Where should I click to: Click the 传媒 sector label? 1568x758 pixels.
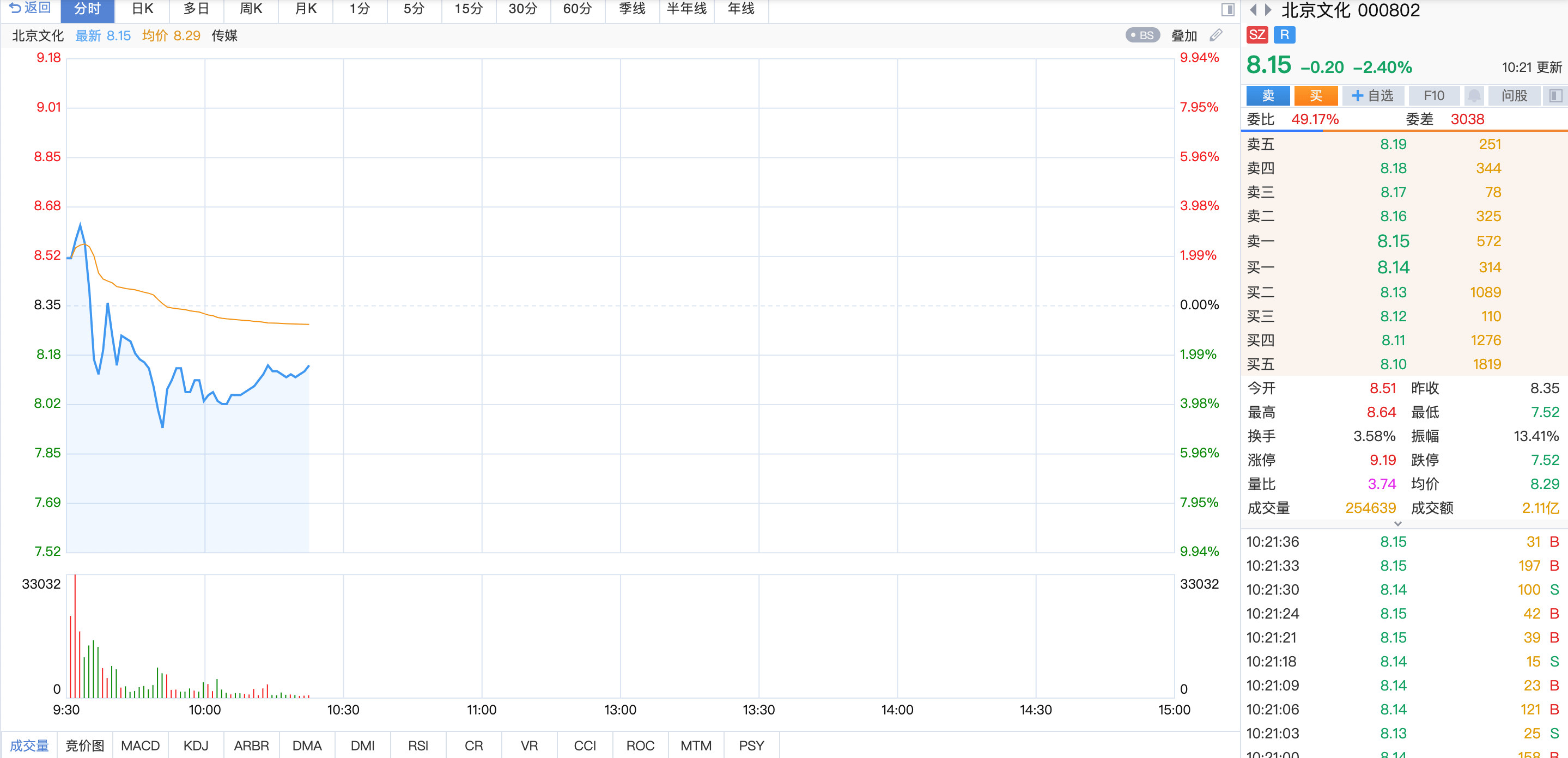pos(224,36)
